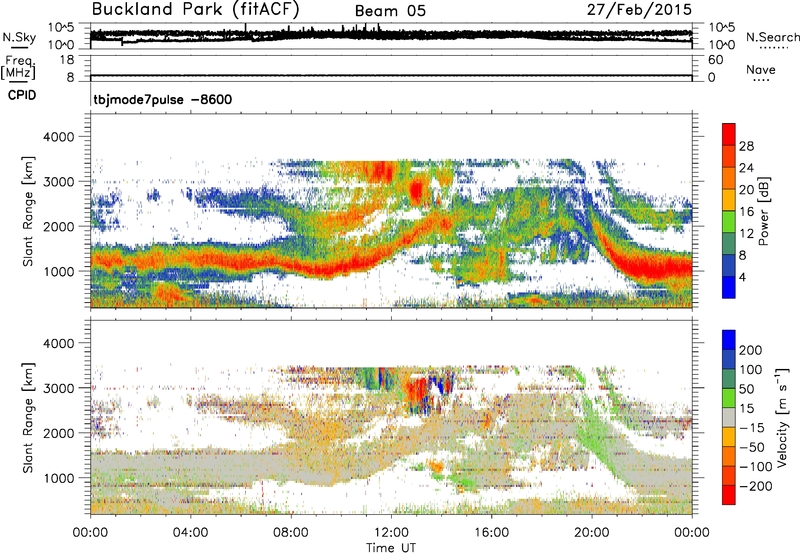The image size is (800, 554).
Task: Click the "12:00" time tick label
Action: [x=391, y=533]
